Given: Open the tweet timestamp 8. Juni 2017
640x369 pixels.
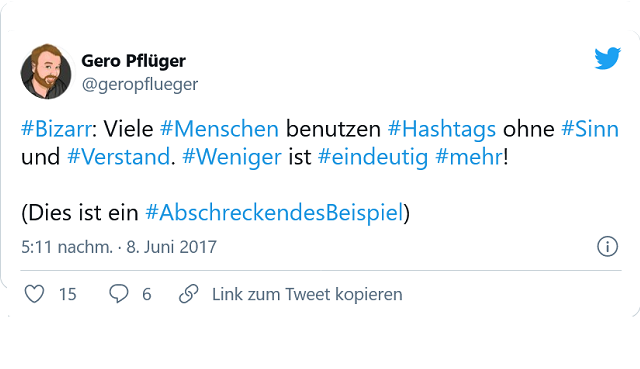Looking at the screenshot, I should pyautogui.click(x=171, y=247).
